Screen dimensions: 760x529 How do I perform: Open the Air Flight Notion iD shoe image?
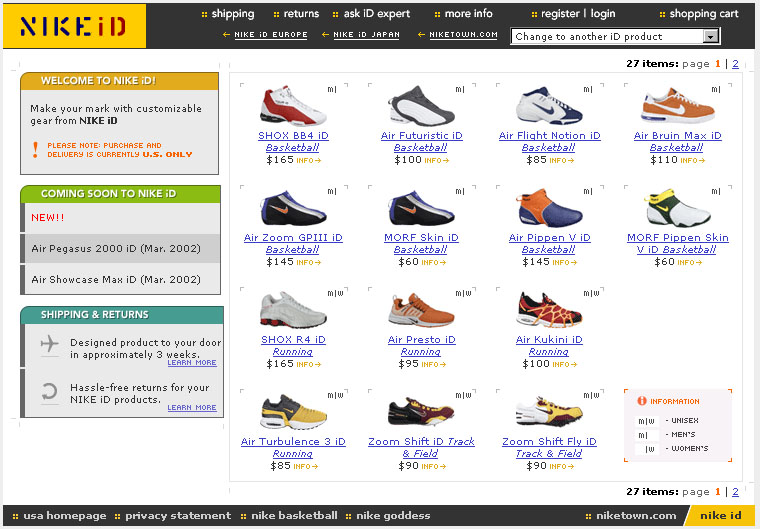[549, 106]
